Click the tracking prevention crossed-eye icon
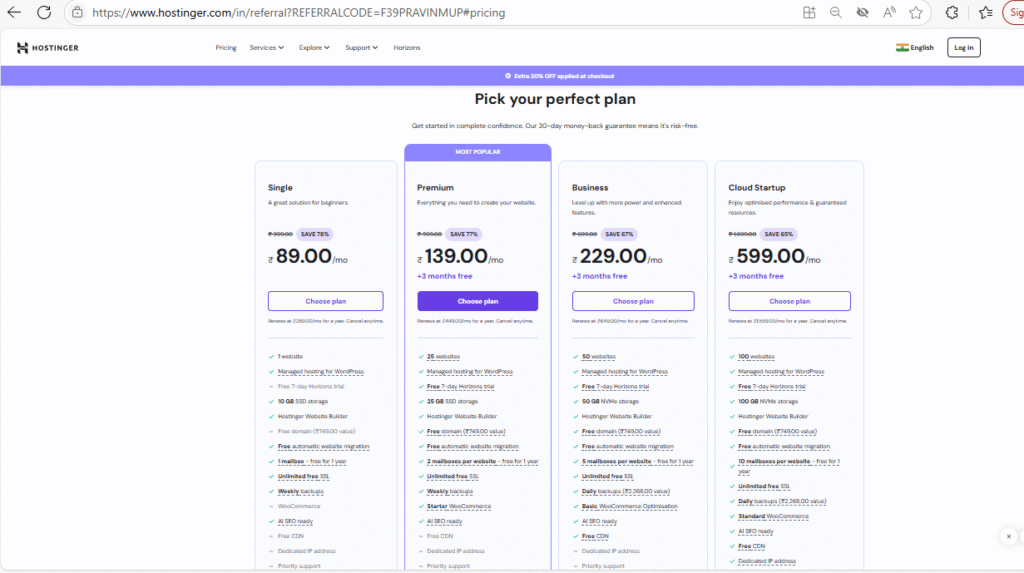This screenshot has width=1024, height=573. [862, 13]
